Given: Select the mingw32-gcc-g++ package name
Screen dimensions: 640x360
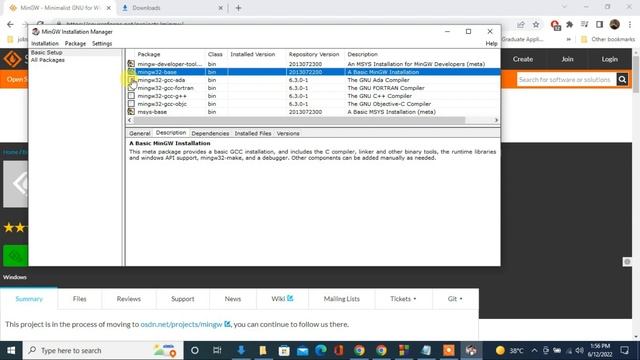Looking at the screenshot, I should coord(162,96).
